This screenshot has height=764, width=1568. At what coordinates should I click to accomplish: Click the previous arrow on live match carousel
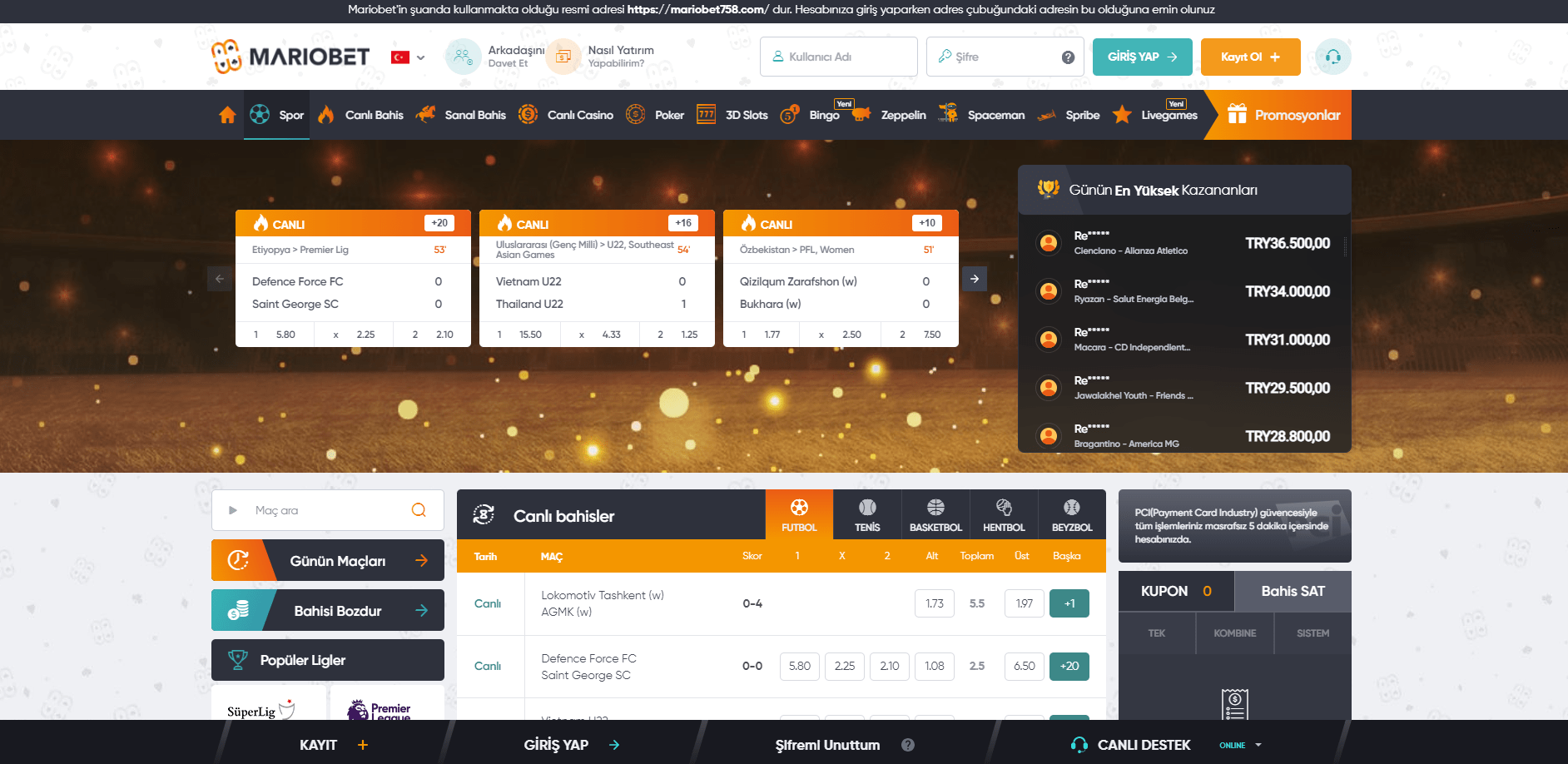[220, 279]
